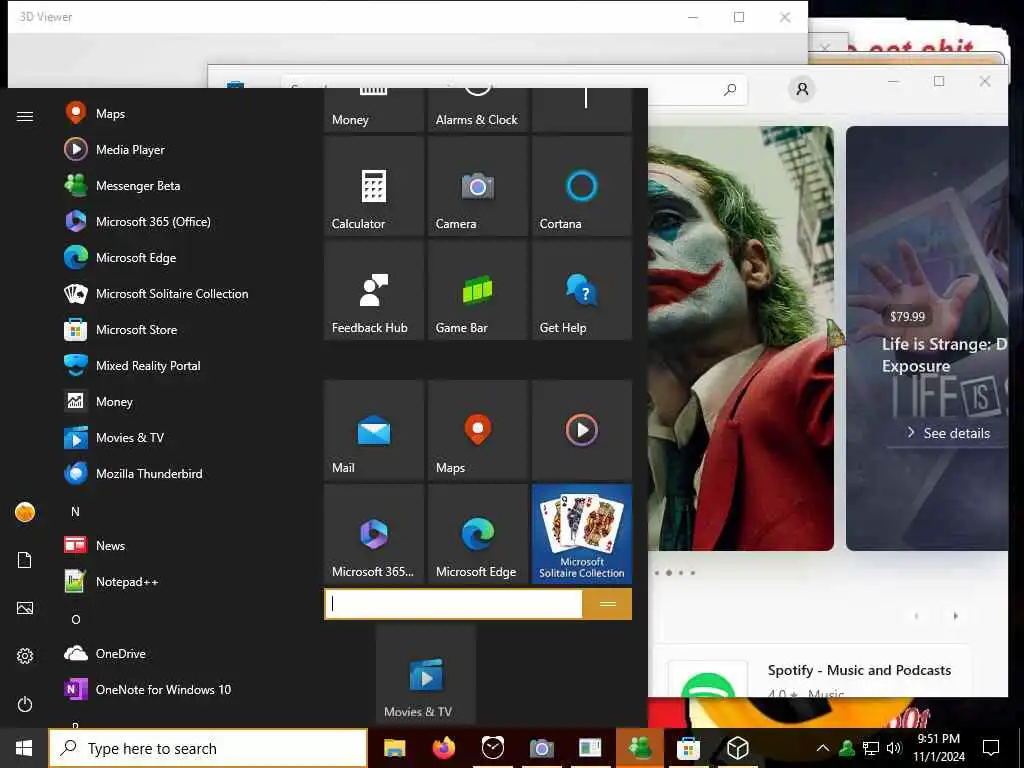Open the Movies & TV tile
Viewport: 1024px width, 768px height.
pyautogui.click(x=425, y=674)
